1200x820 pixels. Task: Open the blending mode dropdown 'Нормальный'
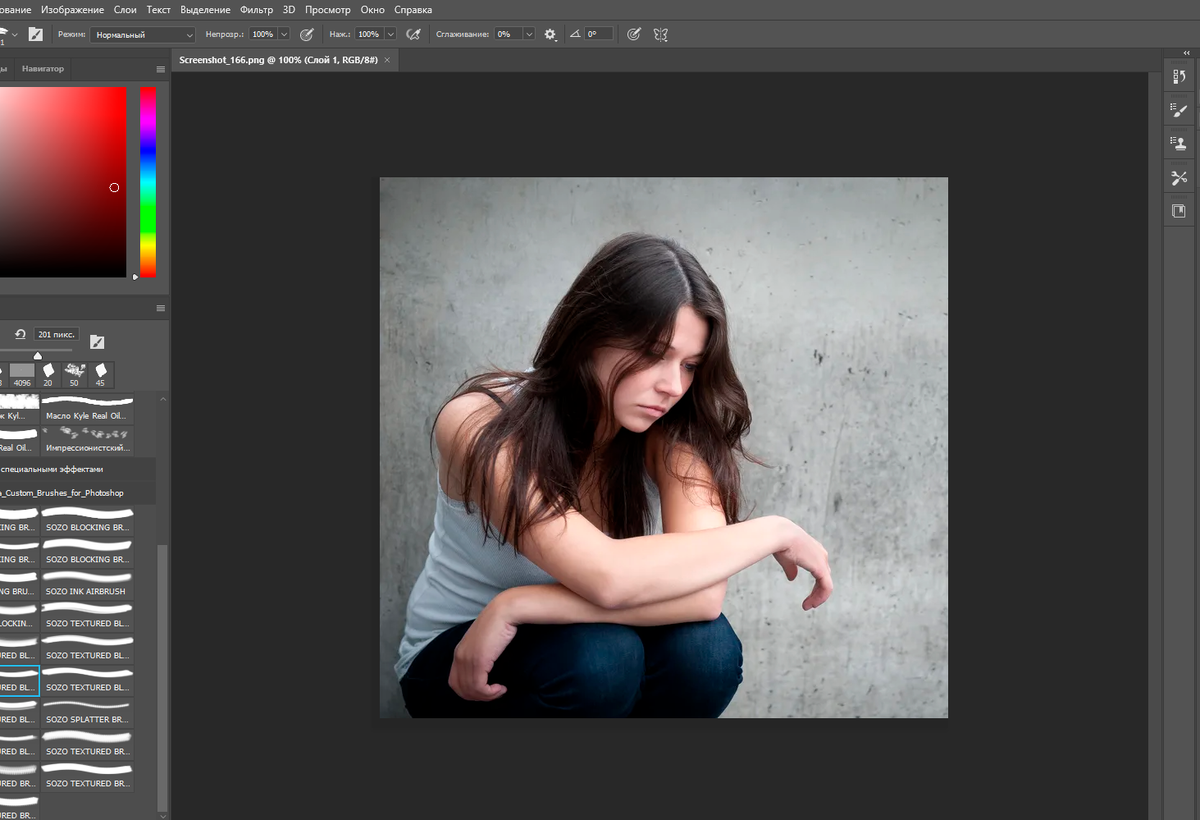143,34
